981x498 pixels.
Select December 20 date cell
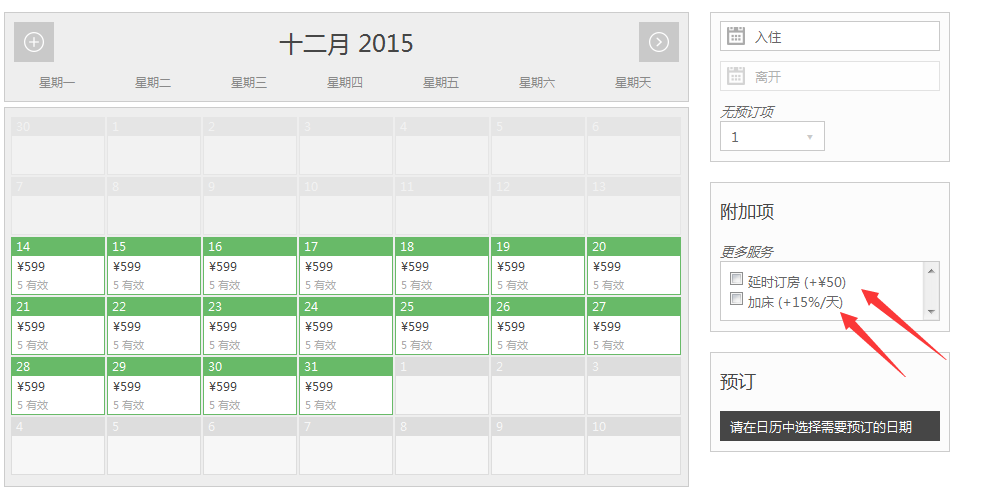click(x=634, y=266)
